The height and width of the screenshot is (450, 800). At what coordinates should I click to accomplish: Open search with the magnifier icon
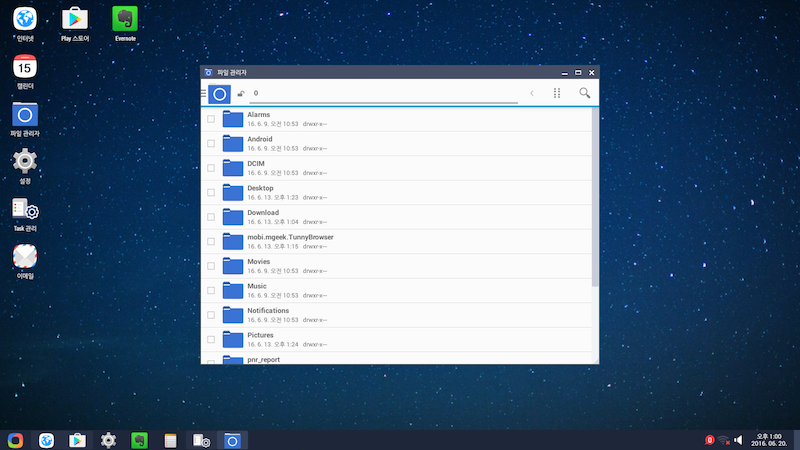point(585,93)
